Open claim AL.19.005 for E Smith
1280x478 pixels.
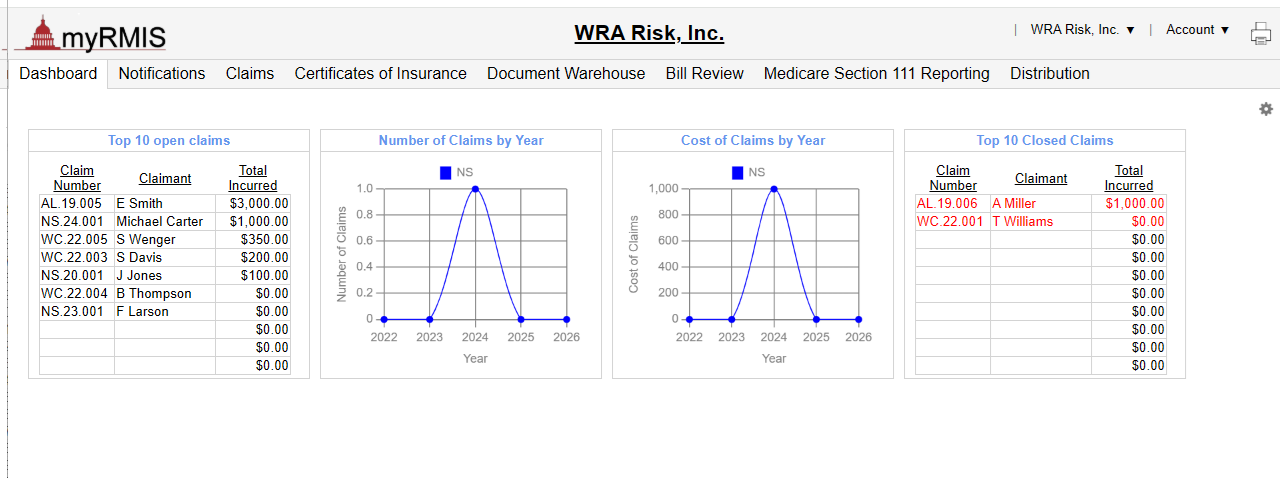click(x=70, y=204)
